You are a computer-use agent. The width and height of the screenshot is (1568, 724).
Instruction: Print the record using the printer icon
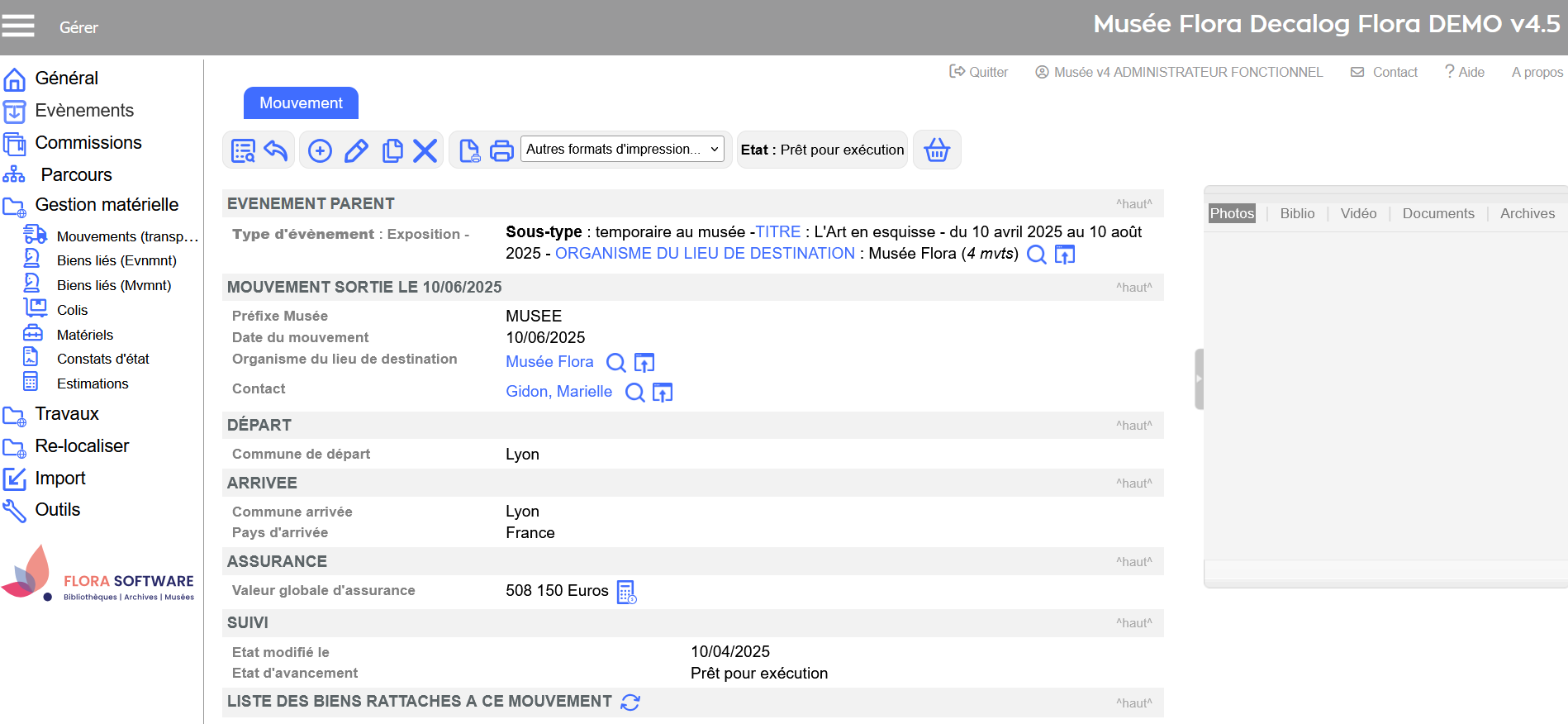501,150
